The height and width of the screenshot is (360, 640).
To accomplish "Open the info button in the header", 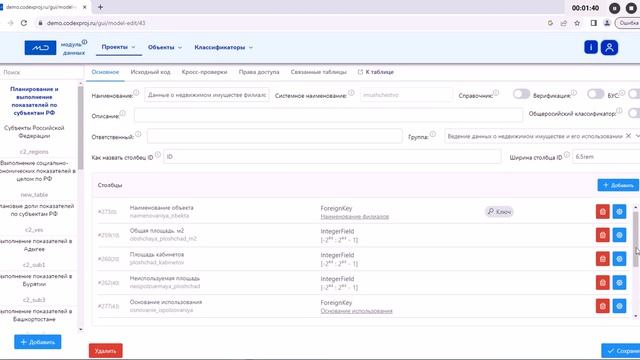I will [x=591, y=47].
